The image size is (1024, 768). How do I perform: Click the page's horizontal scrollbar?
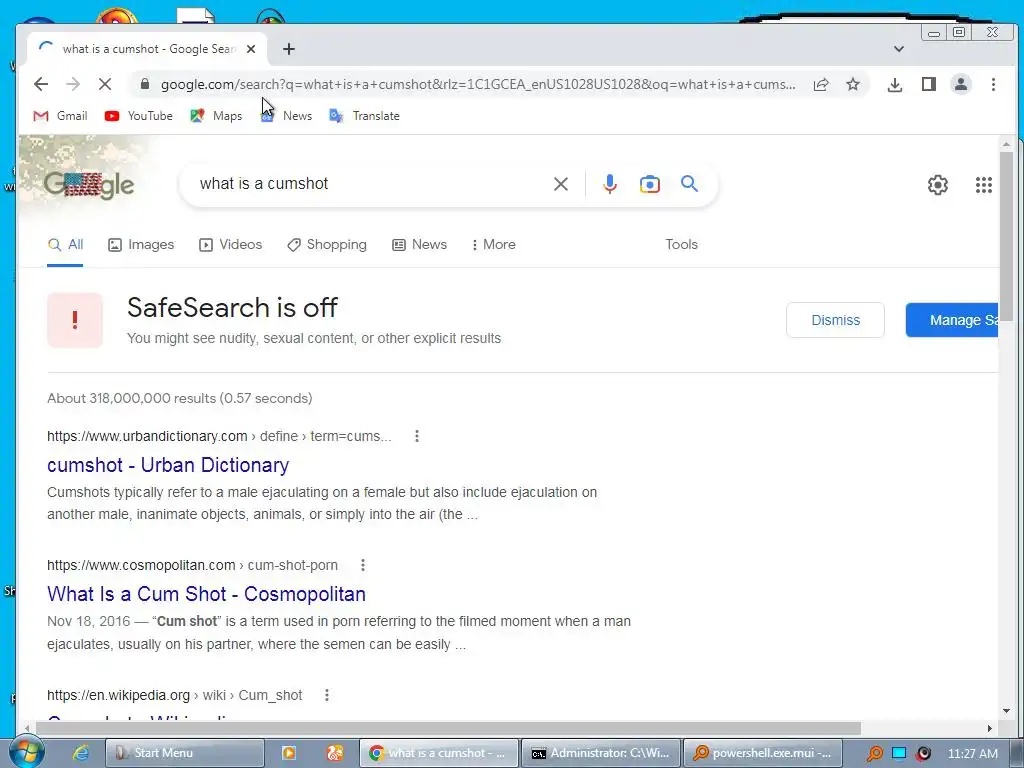pyautogui.click(x=447, y=728)
